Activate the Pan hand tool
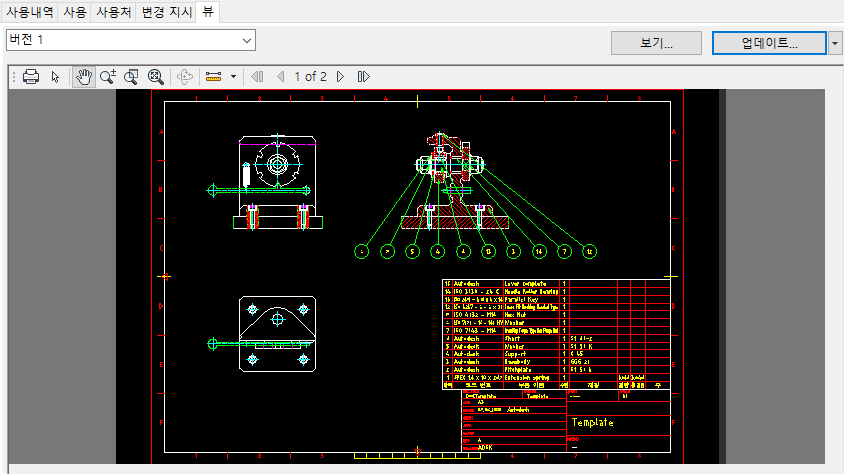Image resolution: width=844 pixels, height=474 pixels. [83, 77]
